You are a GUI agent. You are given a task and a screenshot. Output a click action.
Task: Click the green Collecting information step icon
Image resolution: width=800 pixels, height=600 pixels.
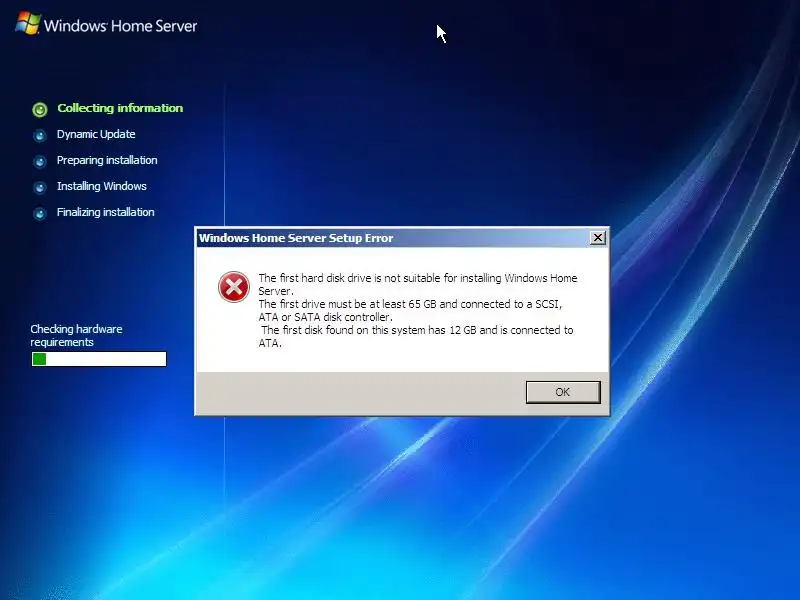pos(40,109)
